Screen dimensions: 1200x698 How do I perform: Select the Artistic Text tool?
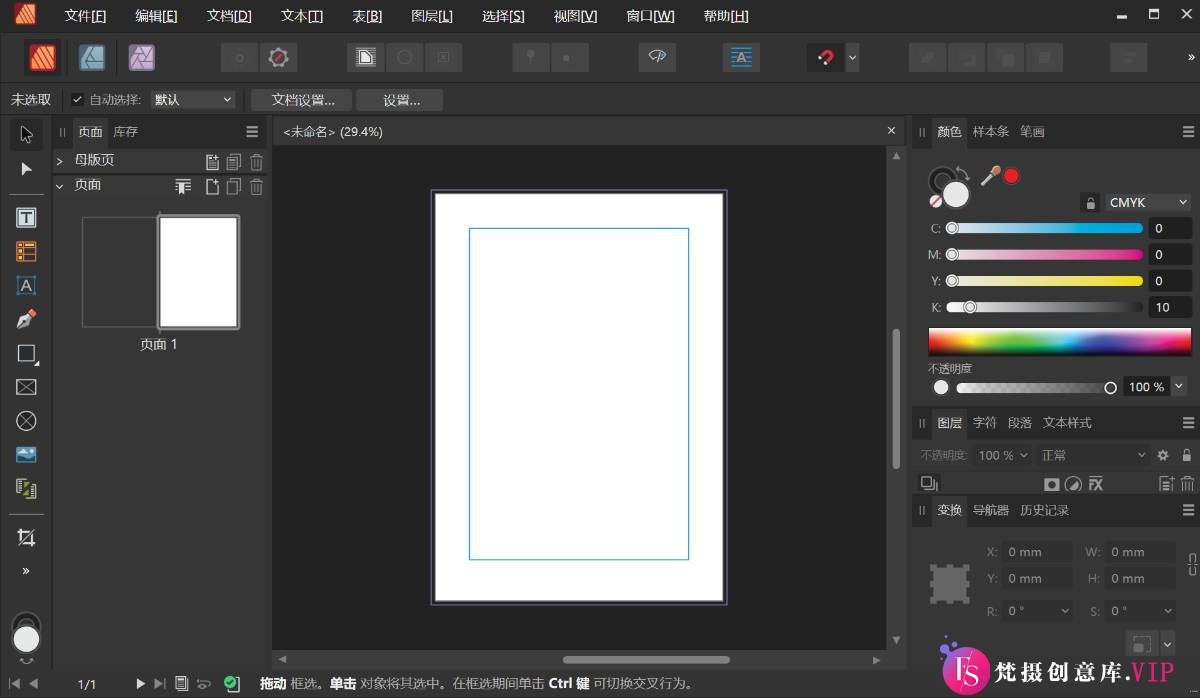coord(26,285)
